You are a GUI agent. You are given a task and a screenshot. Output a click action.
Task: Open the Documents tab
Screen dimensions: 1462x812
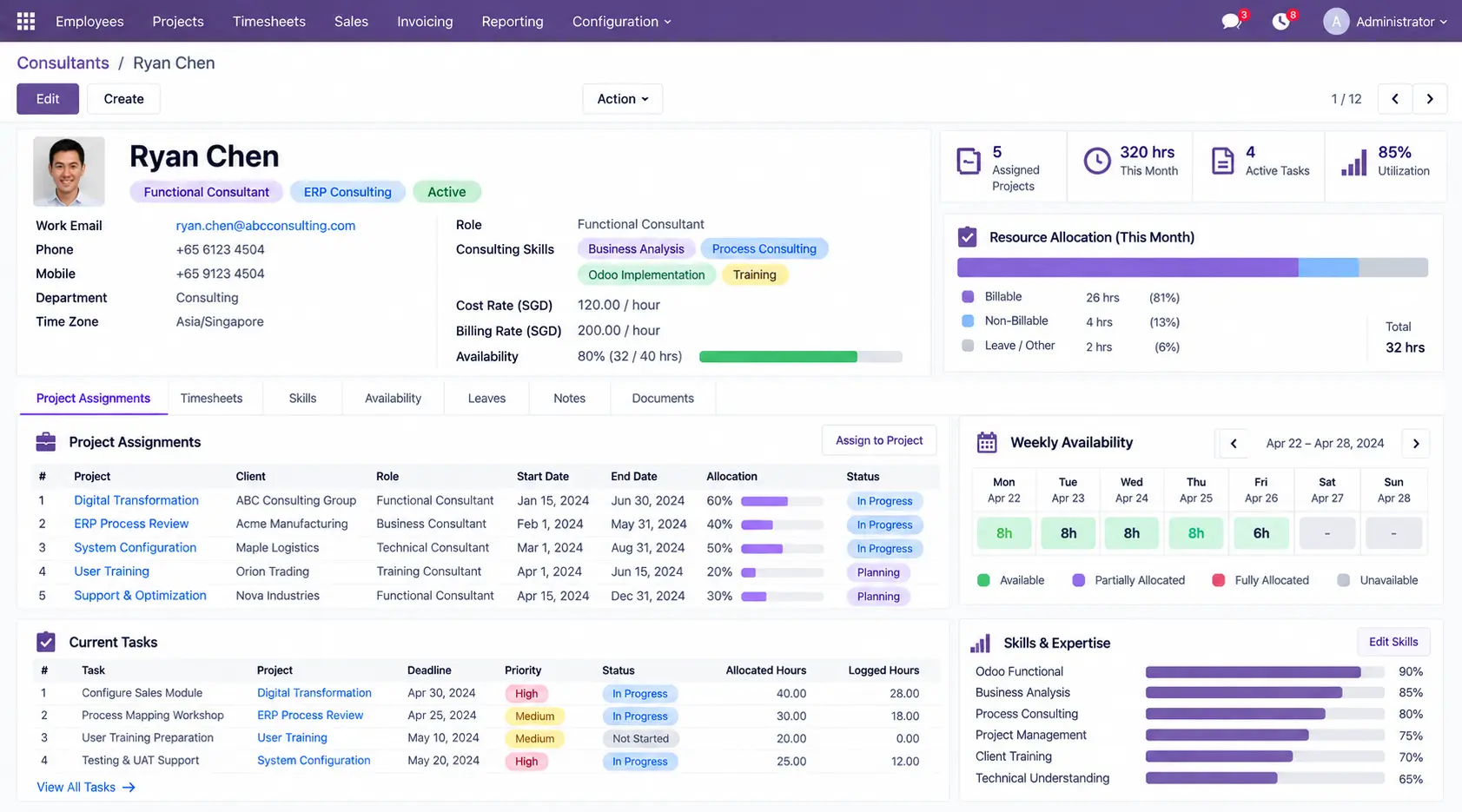(x=663, y=398)
